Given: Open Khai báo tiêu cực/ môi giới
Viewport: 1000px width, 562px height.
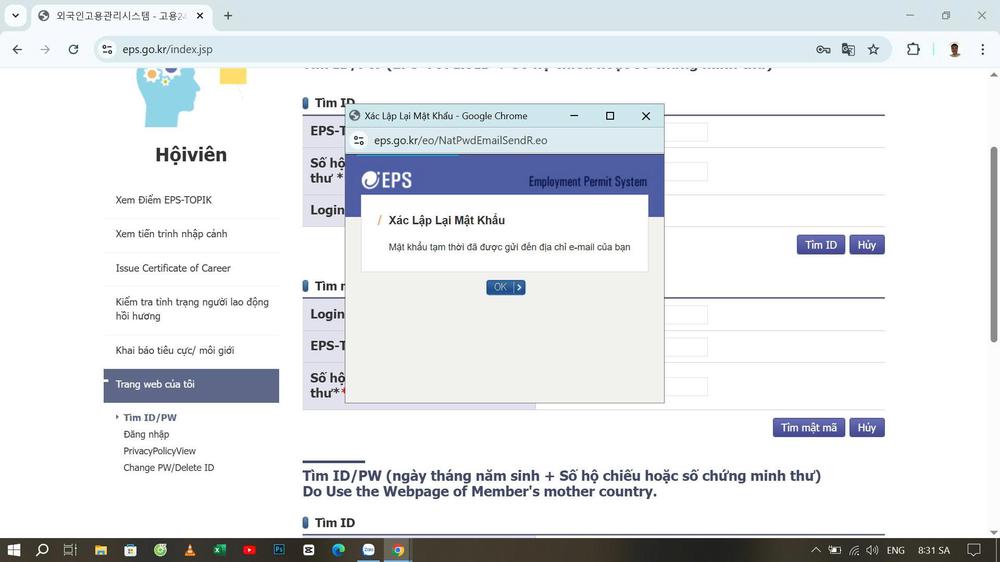Looking at the screenshot, I should point(175,350).
